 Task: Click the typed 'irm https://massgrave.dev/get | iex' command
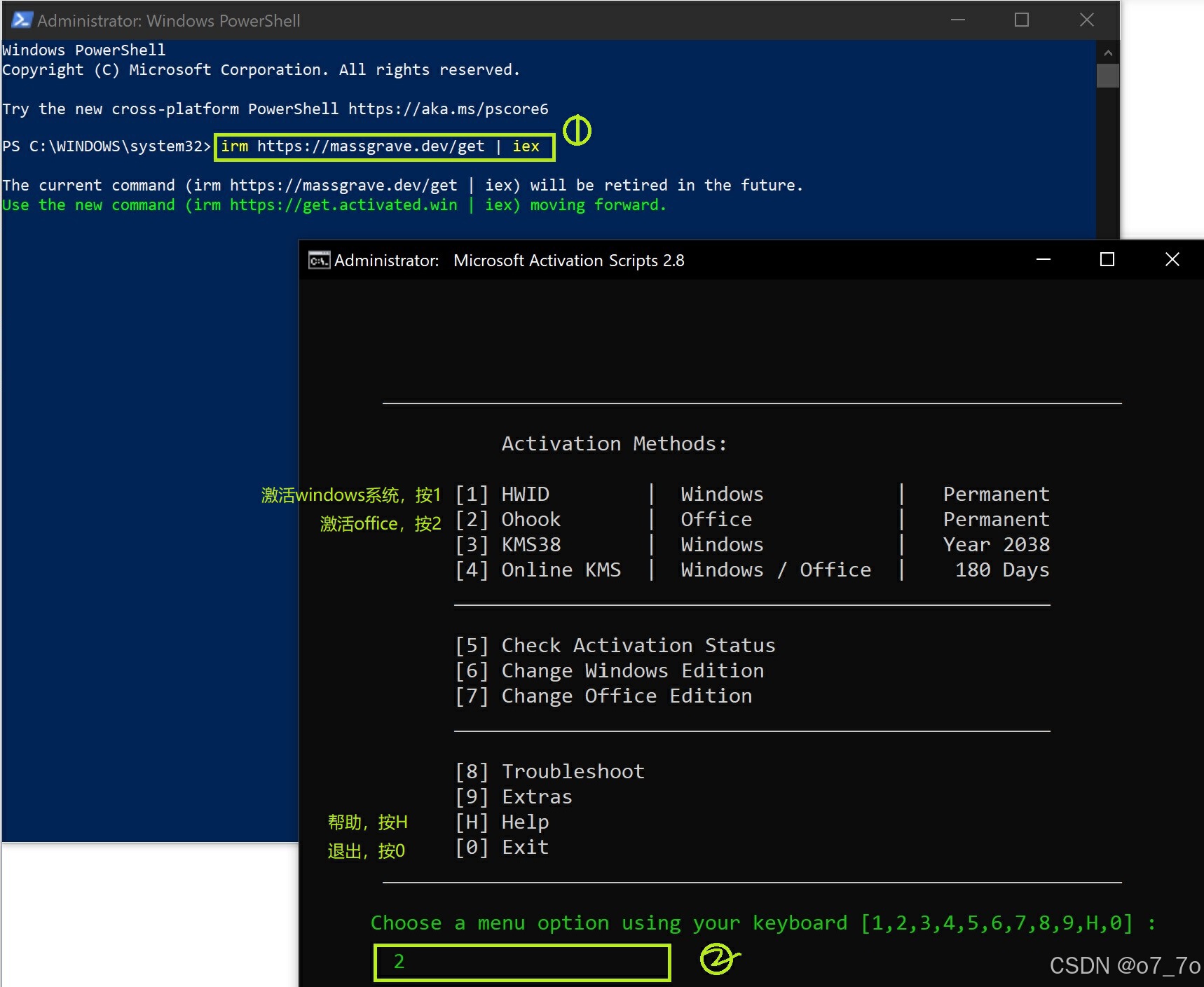point(381,146)
